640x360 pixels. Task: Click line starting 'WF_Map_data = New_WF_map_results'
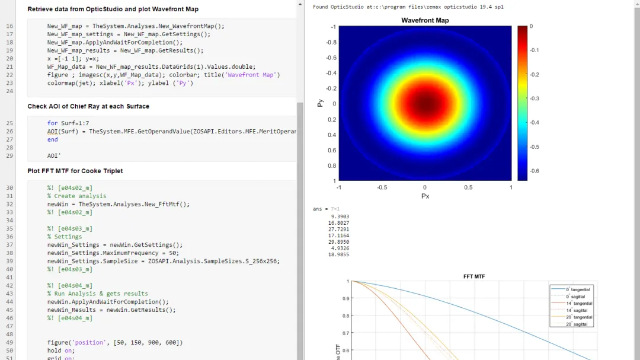coord(151,67)
